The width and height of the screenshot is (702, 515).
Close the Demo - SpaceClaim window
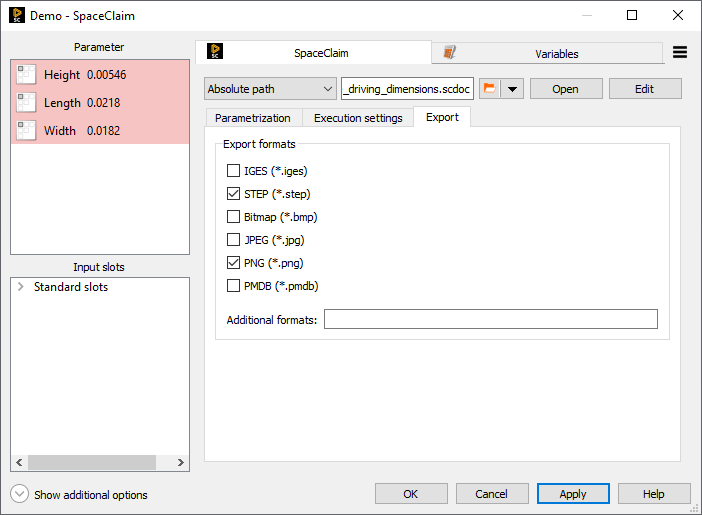click(678, 15)
